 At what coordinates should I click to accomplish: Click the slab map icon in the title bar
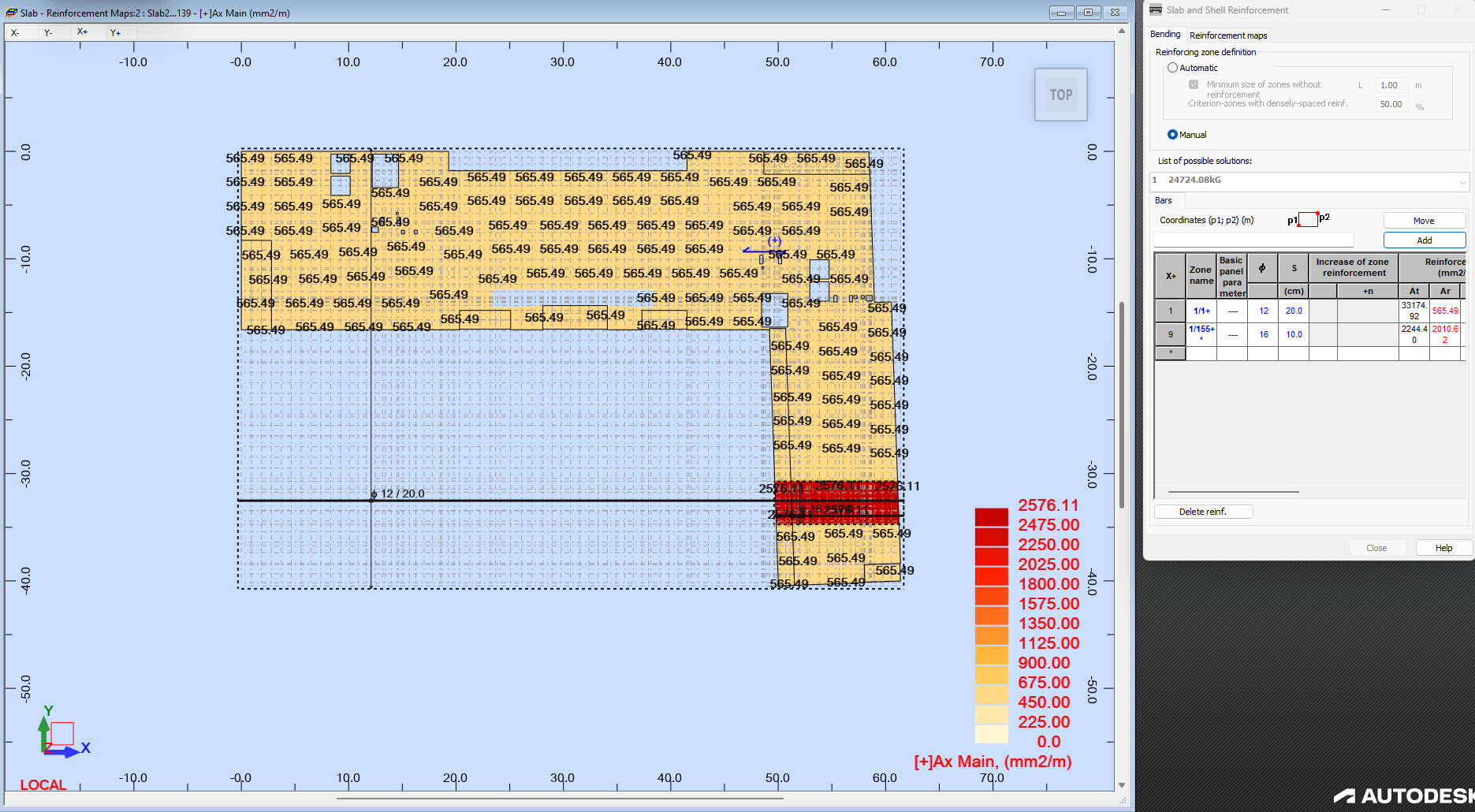click(9, 13)
